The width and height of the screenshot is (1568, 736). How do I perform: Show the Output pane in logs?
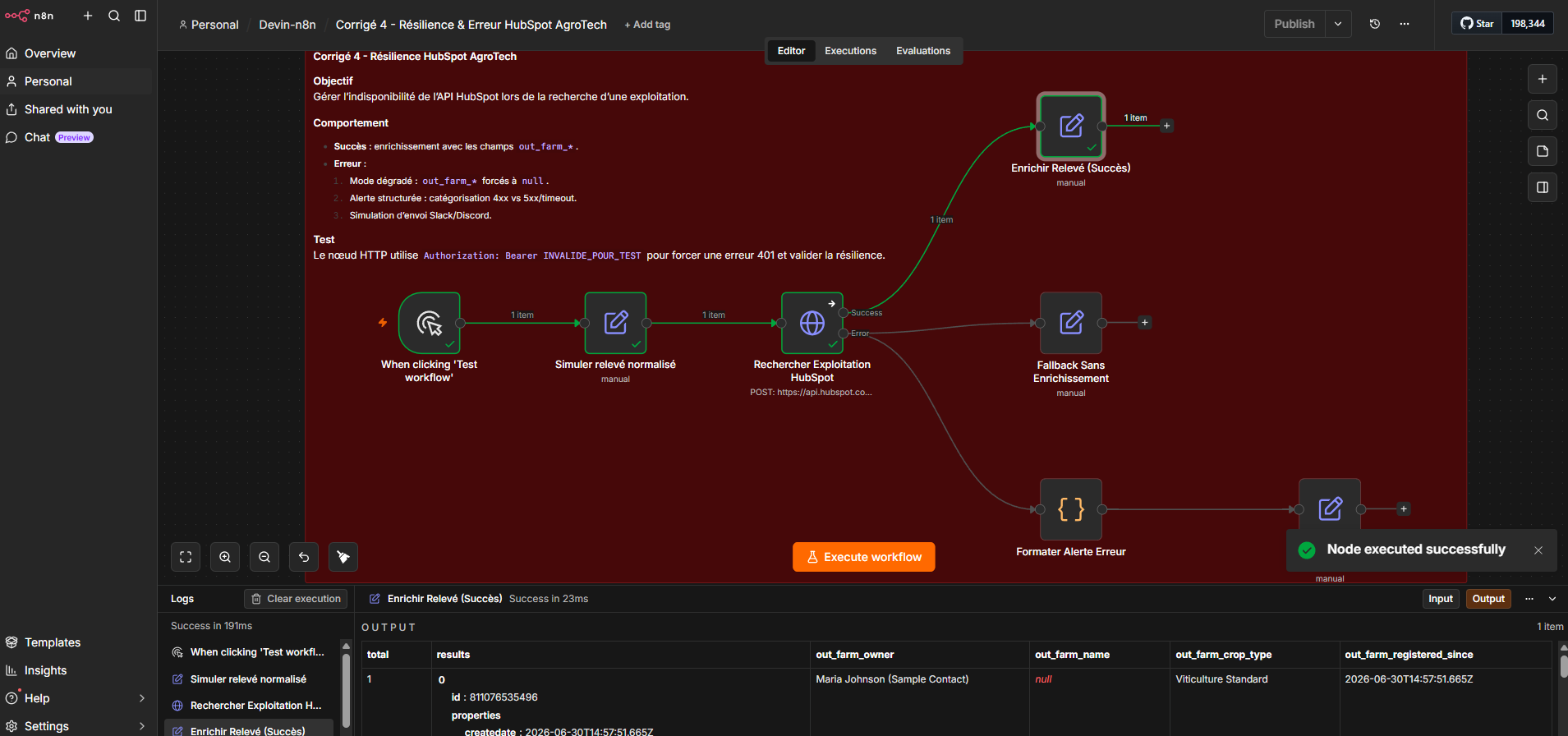1488,599
